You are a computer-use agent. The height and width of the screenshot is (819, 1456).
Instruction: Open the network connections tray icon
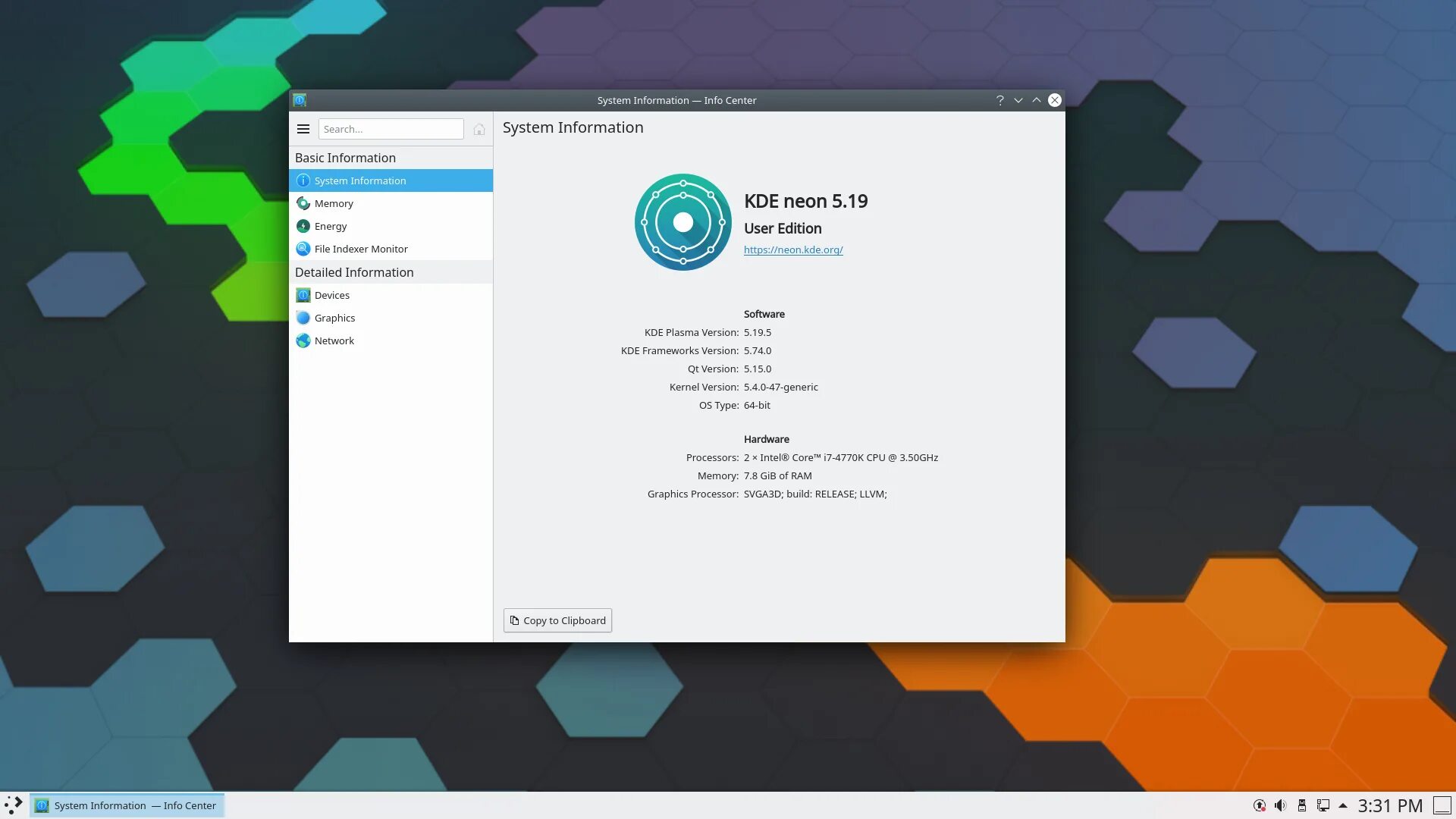click(x=1323, y=805)
